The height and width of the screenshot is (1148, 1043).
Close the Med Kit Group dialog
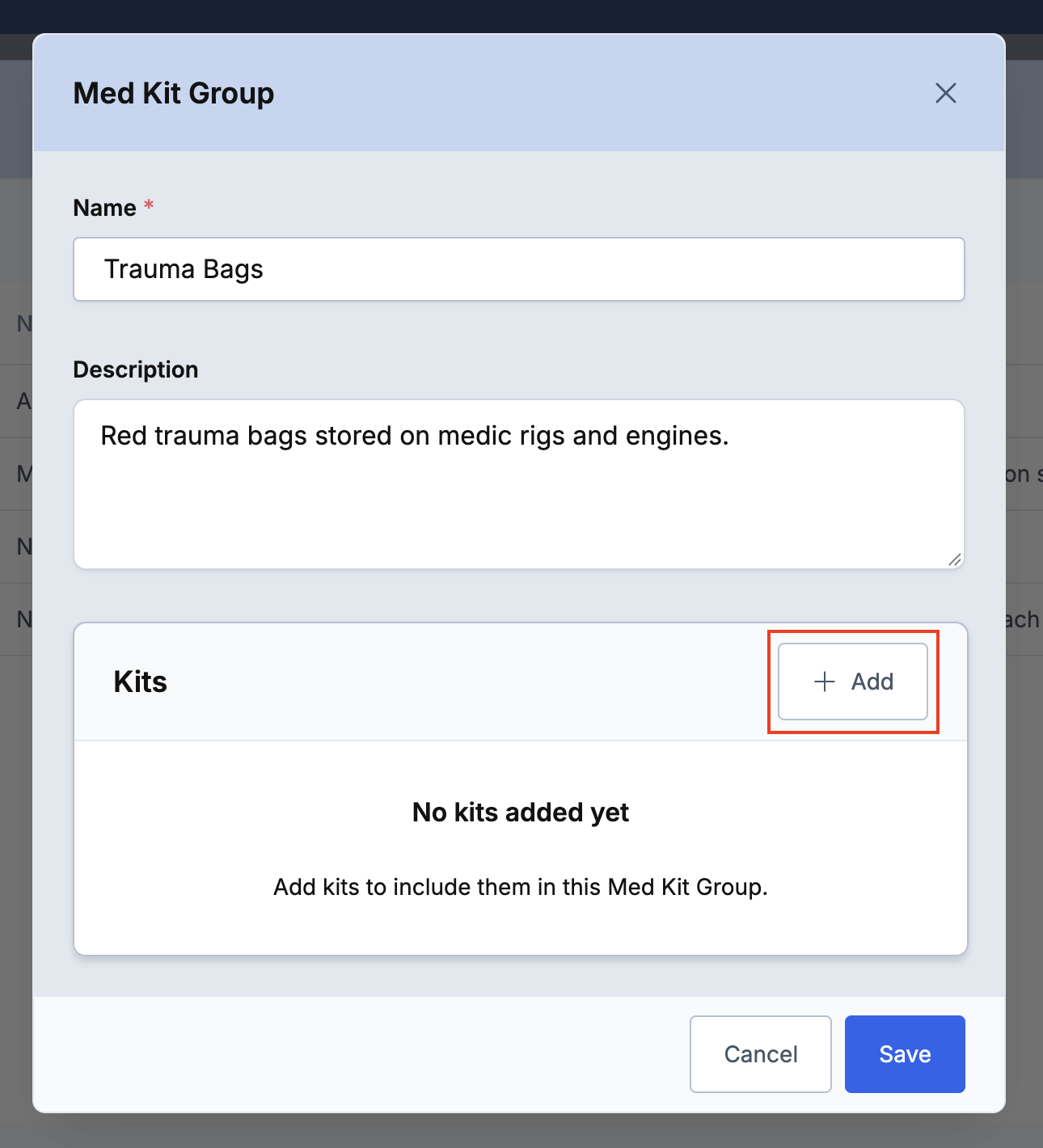[946, 93]
